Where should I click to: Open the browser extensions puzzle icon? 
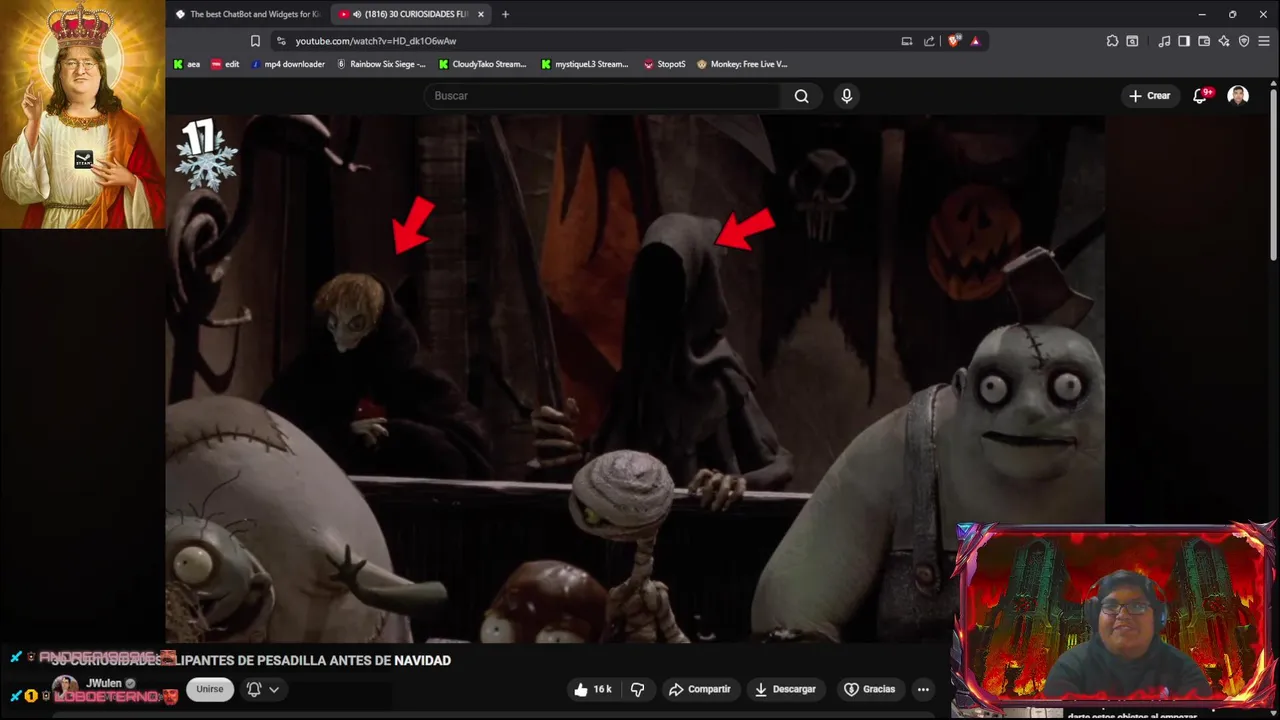(x=1112, y=41)
